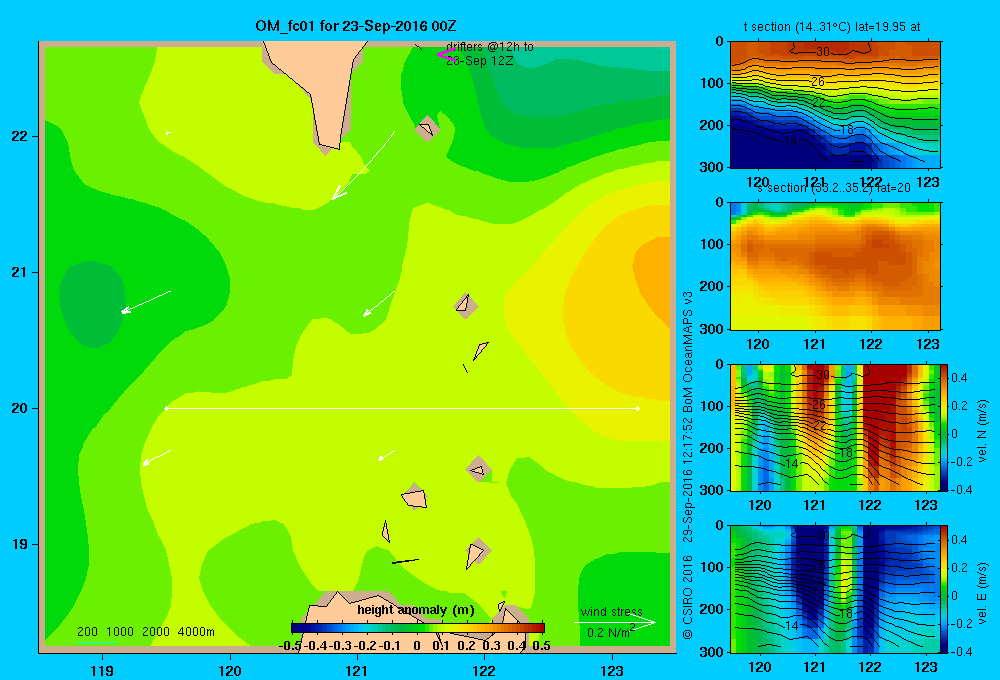The width and height of the screenshot is (1000, 680).
Task: Click the latitude 19 axis label
Action: (19, 544)
